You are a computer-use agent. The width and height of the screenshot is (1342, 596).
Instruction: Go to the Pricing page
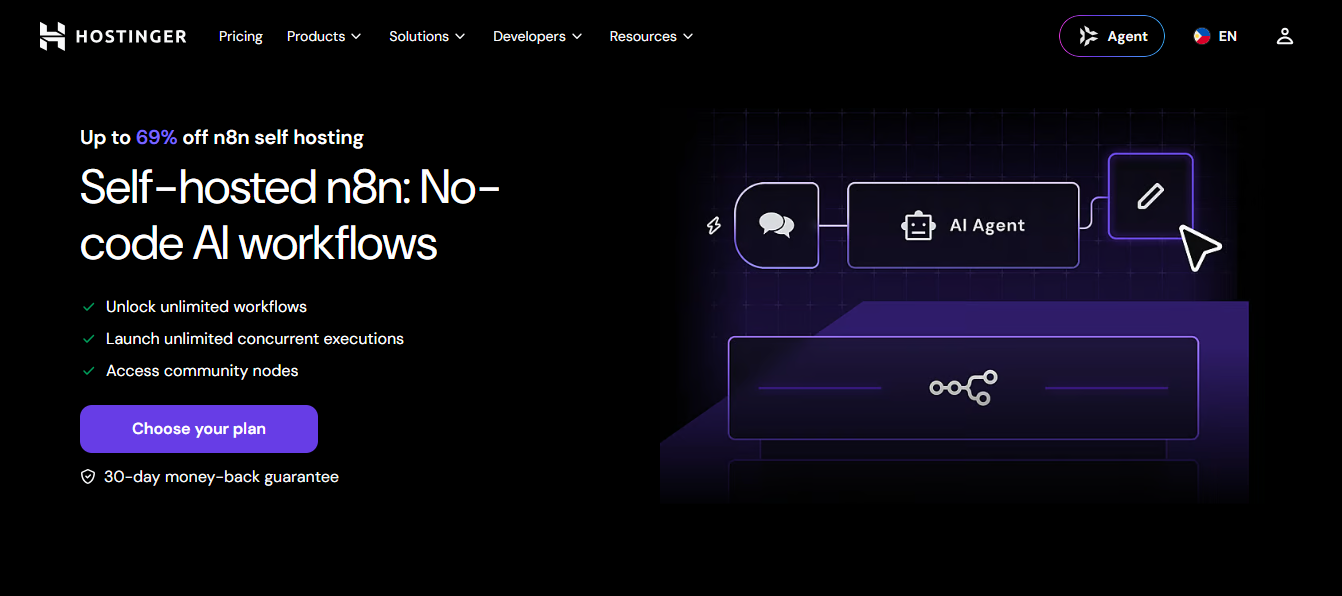(x=241, y=36)
